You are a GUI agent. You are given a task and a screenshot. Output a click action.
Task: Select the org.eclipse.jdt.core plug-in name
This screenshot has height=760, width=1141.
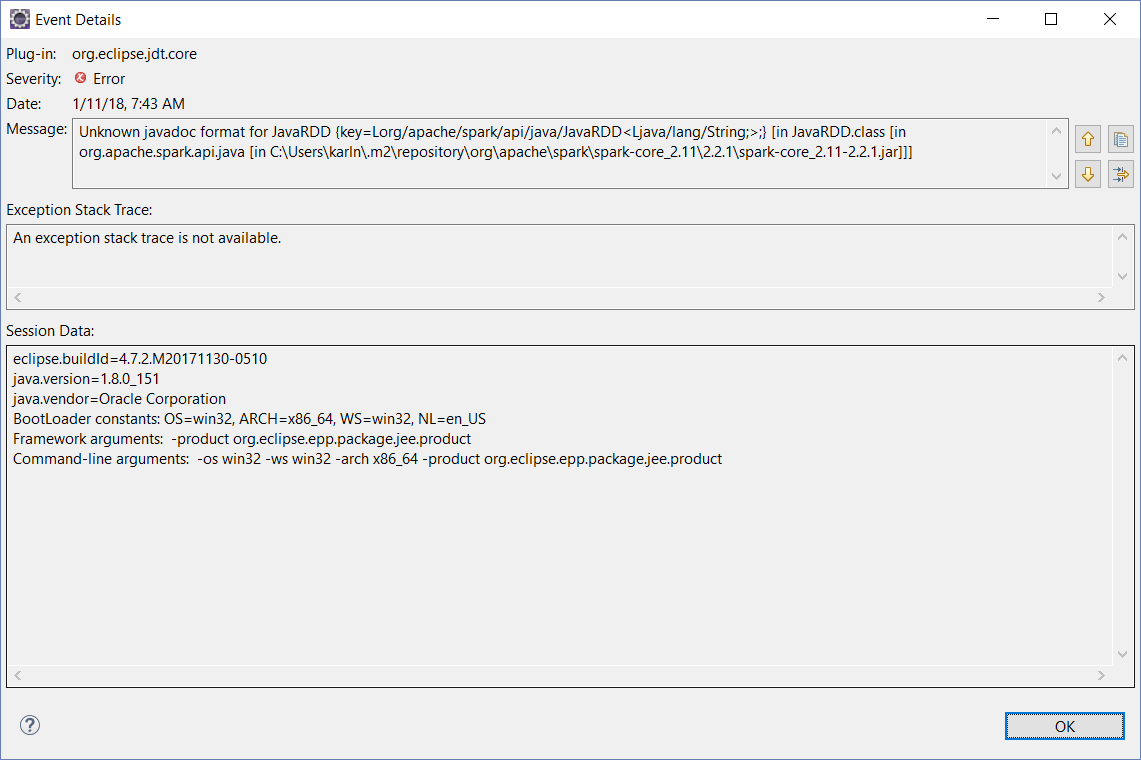click(133, 53)
